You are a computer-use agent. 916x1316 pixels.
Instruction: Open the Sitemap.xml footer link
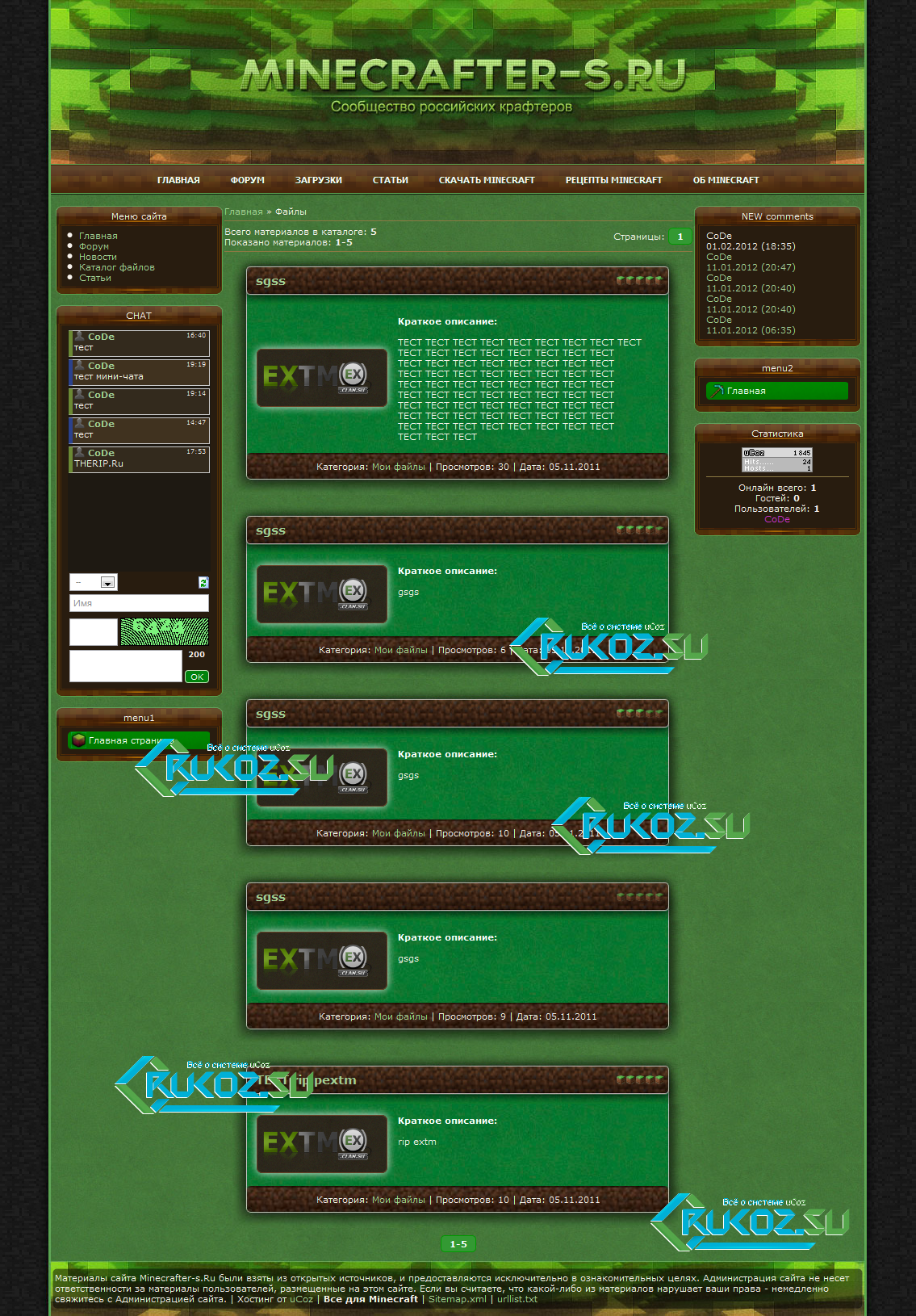point(458,1299)
